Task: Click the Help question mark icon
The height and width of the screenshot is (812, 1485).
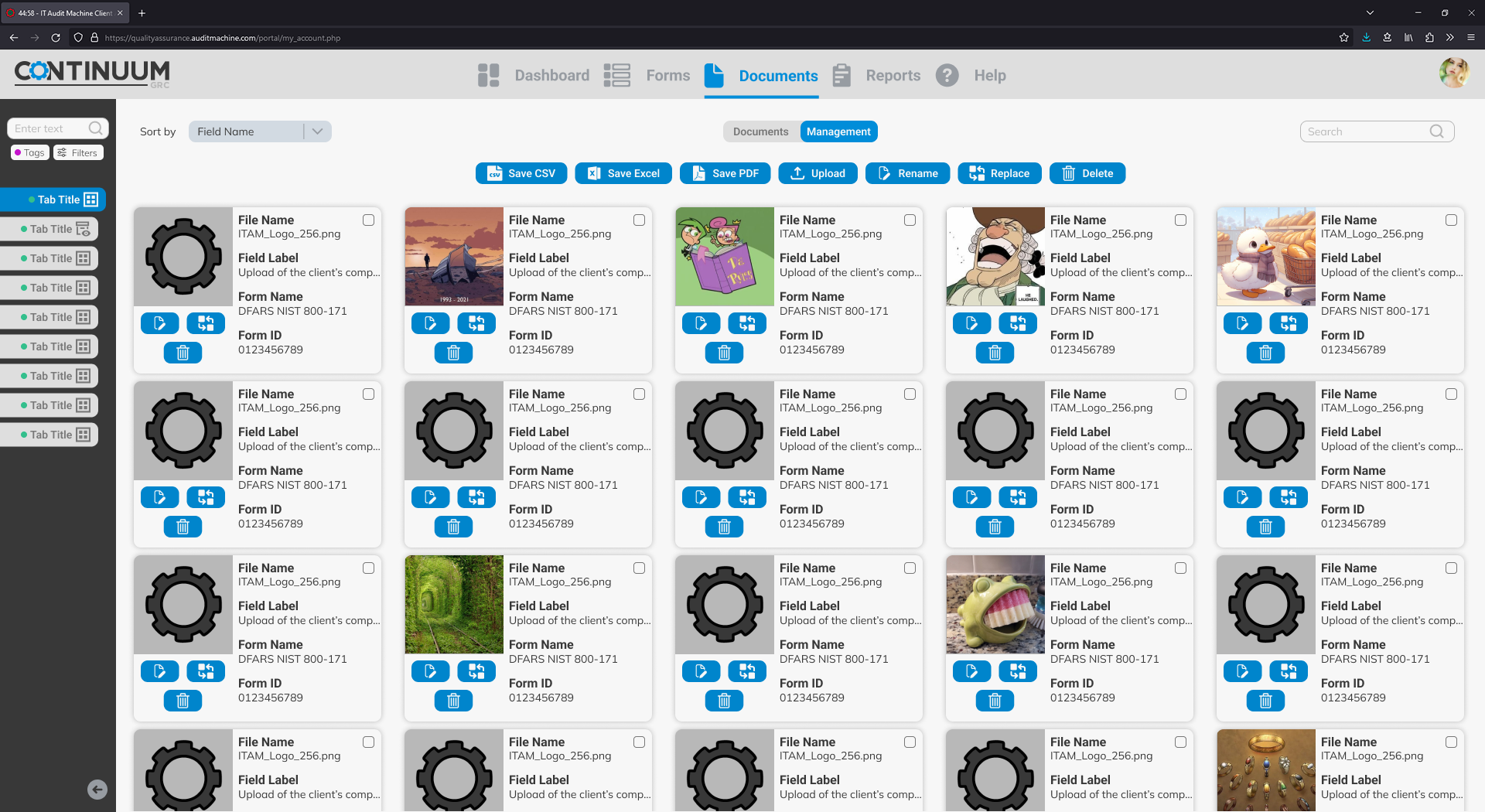Action: coord(947,75)
